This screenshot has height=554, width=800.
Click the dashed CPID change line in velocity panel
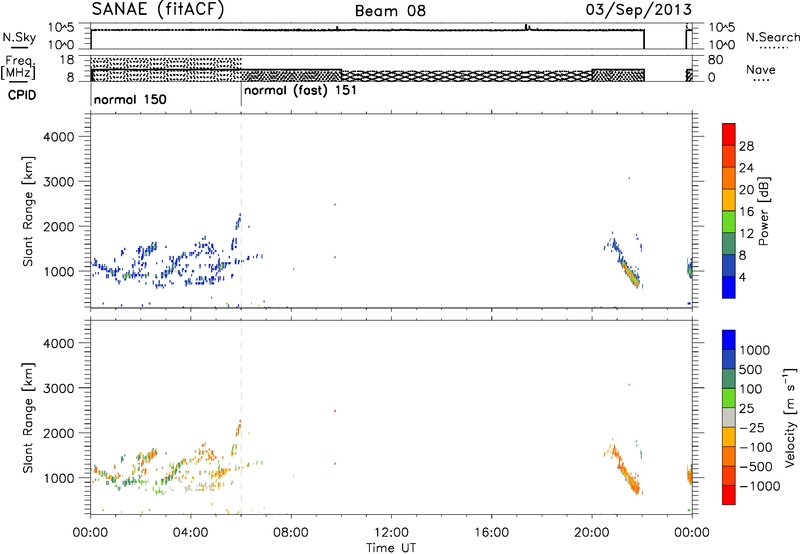[241, 416]
